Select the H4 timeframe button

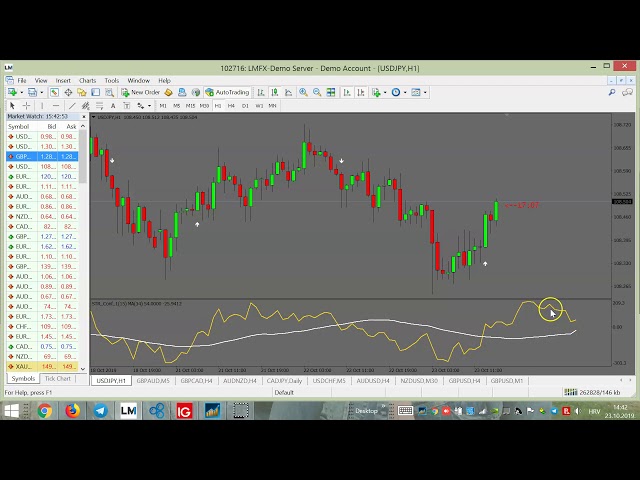(x=231, y=105)
